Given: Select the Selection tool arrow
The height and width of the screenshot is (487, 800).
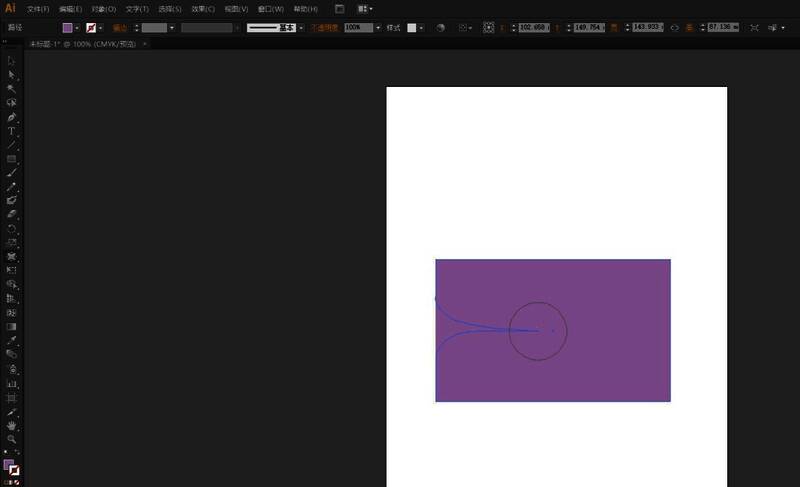Looking at the screenshot, I should pos(12,61).
